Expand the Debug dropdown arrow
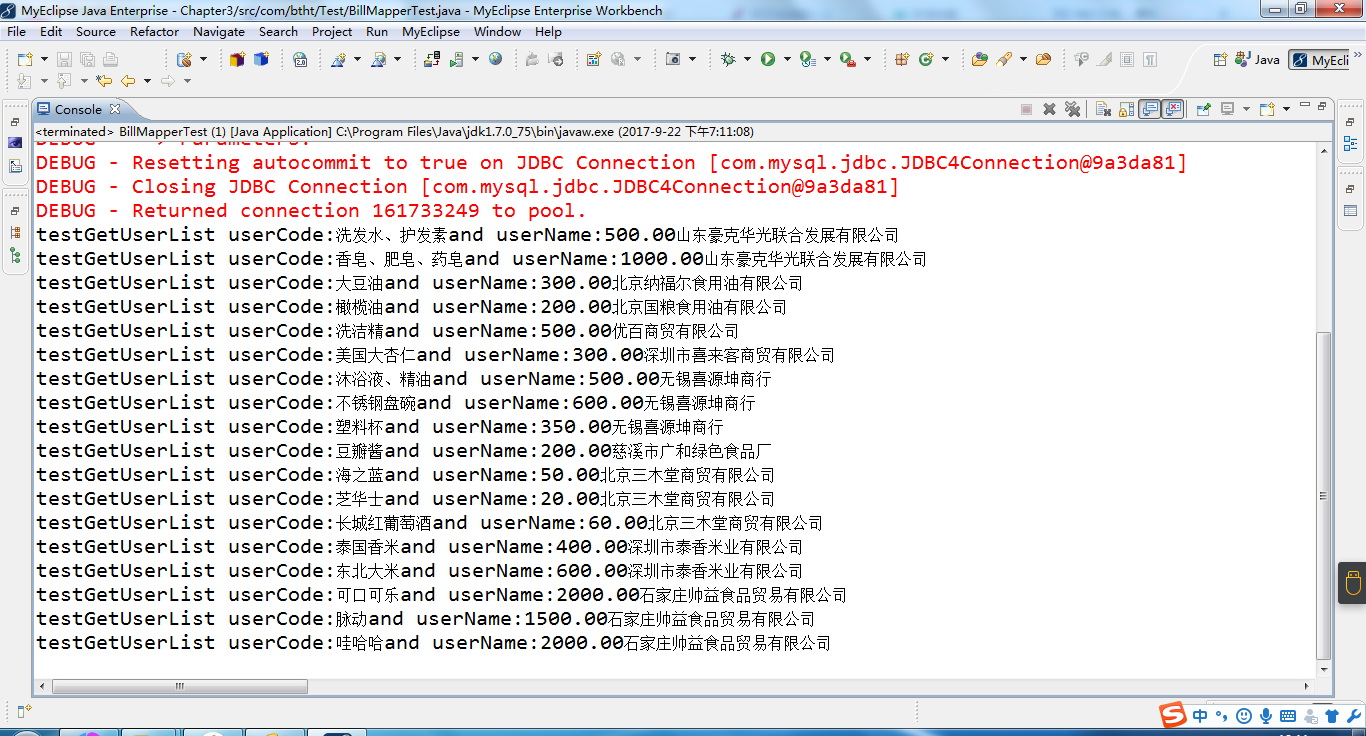Image resolution: width=1366 pixels, height=736 pixels. [747, 59]
